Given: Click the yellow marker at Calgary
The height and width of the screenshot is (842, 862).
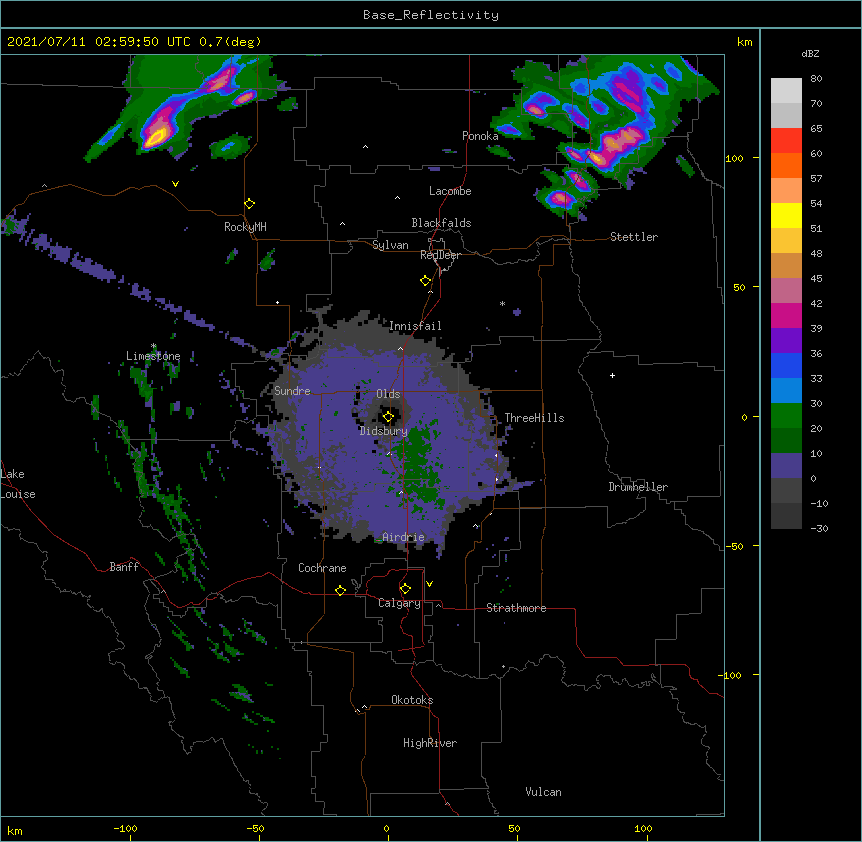Looking at the screenshot, I should [x=405, y=589].
